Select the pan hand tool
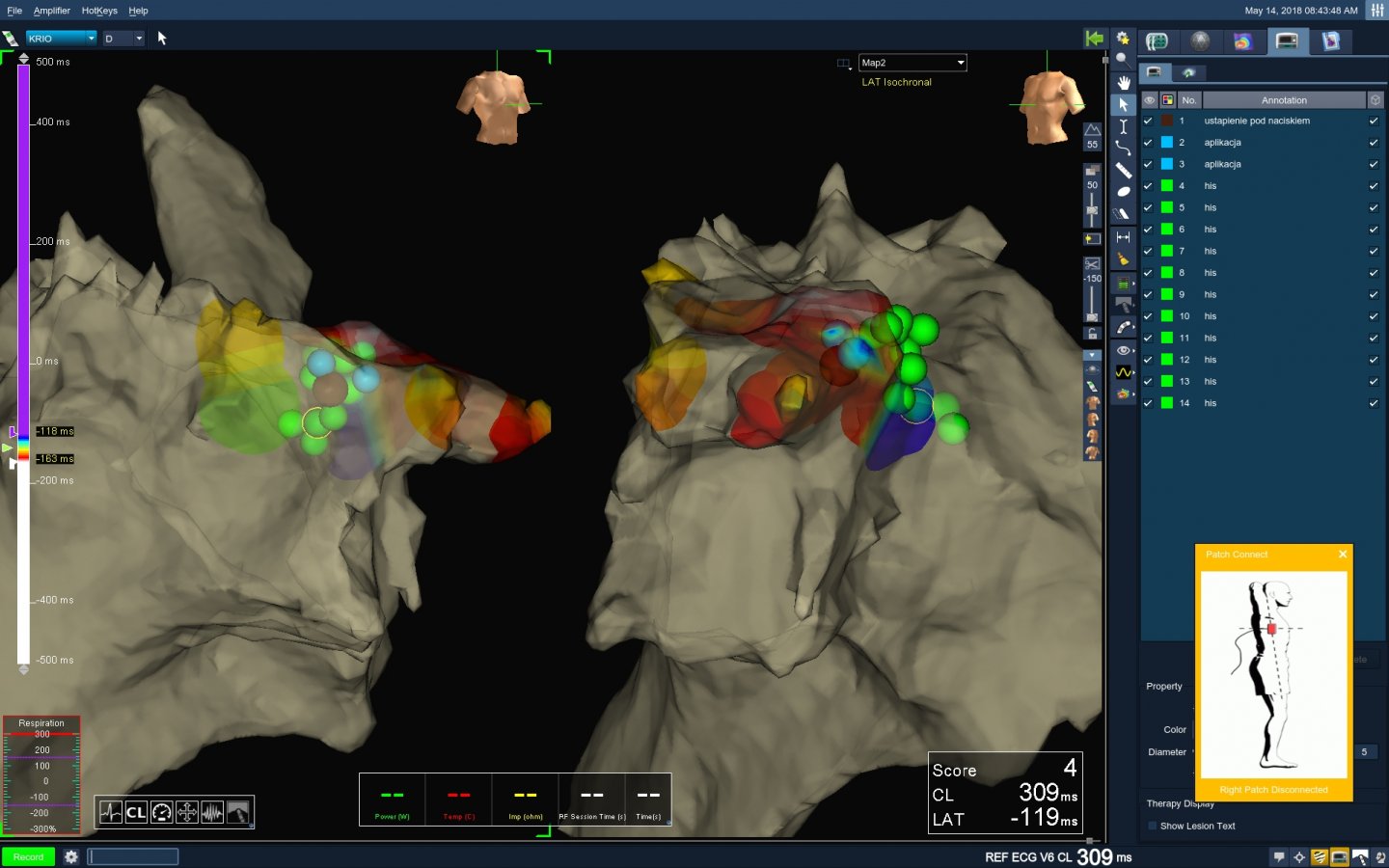The image size is (1389, 868). click(1123, 82)
